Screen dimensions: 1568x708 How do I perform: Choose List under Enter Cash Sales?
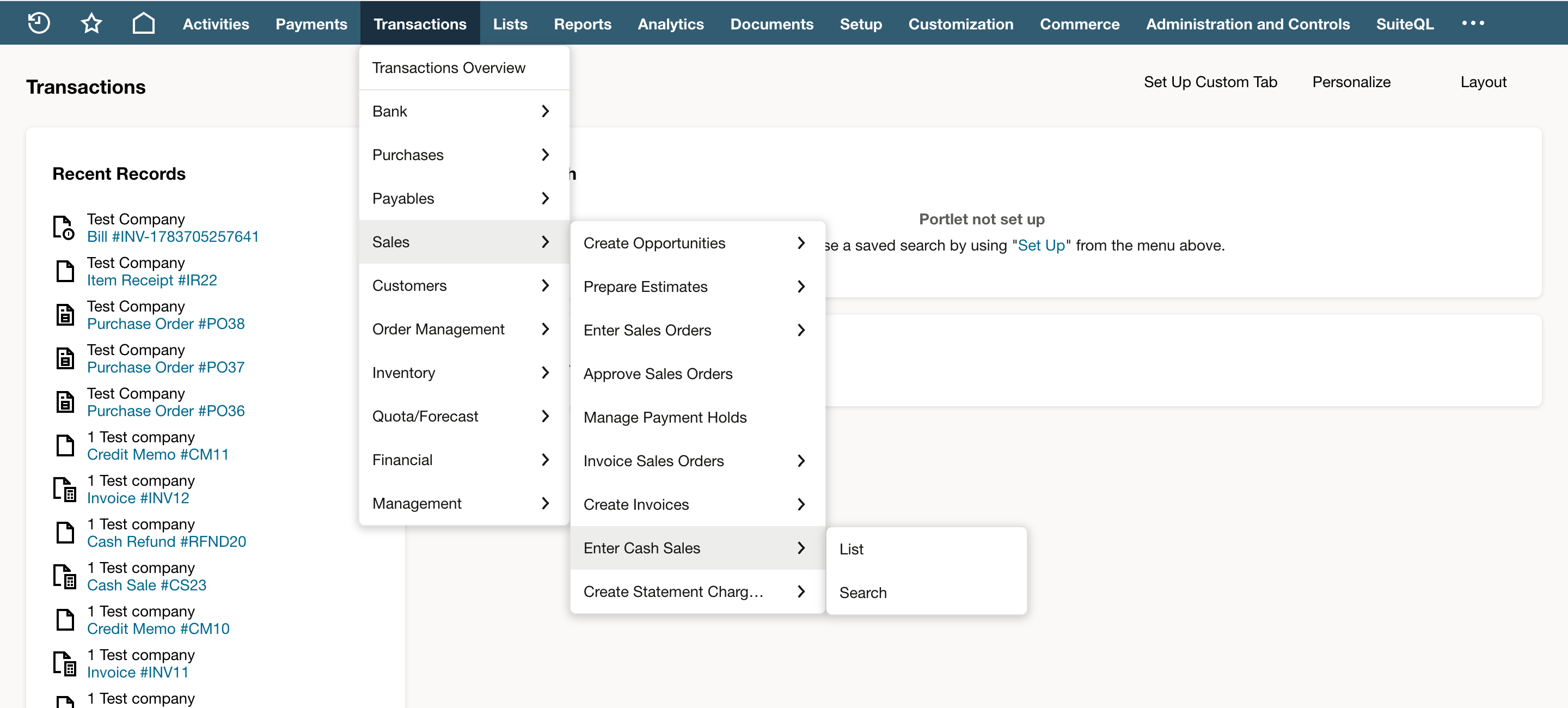pyautogui.click(x=927, y=549)
